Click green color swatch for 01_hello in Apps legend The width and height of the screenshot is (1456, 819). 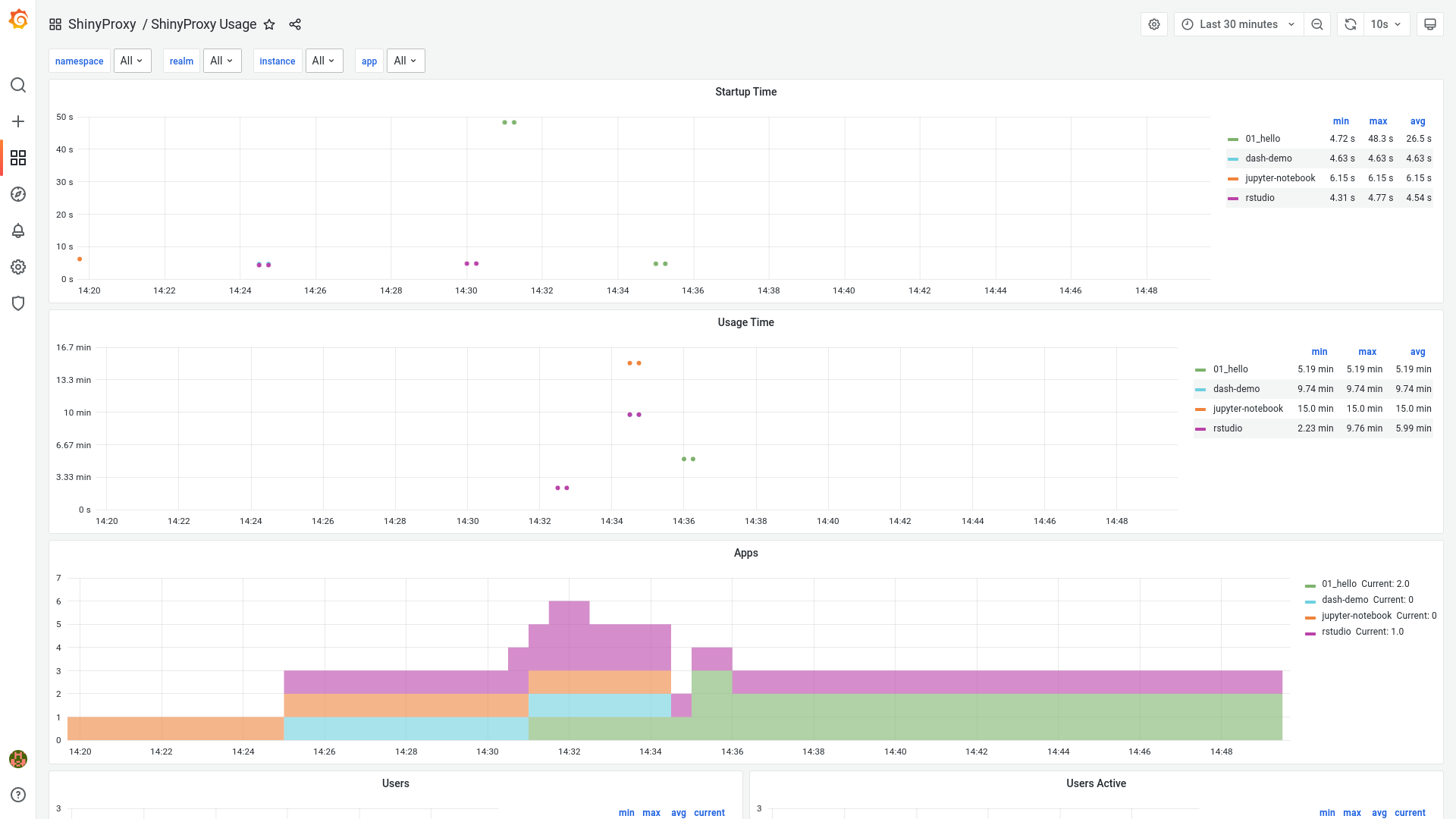(x=1310, y=585)
